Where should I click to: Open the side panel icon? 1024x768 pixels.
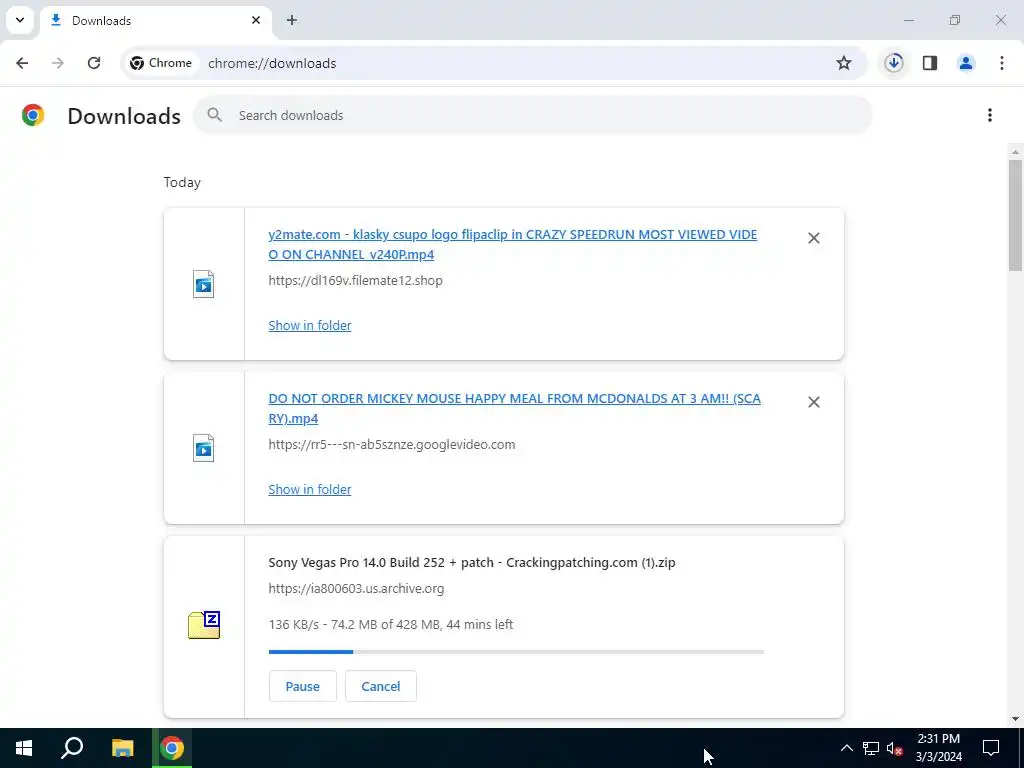[x=930, y=63]
